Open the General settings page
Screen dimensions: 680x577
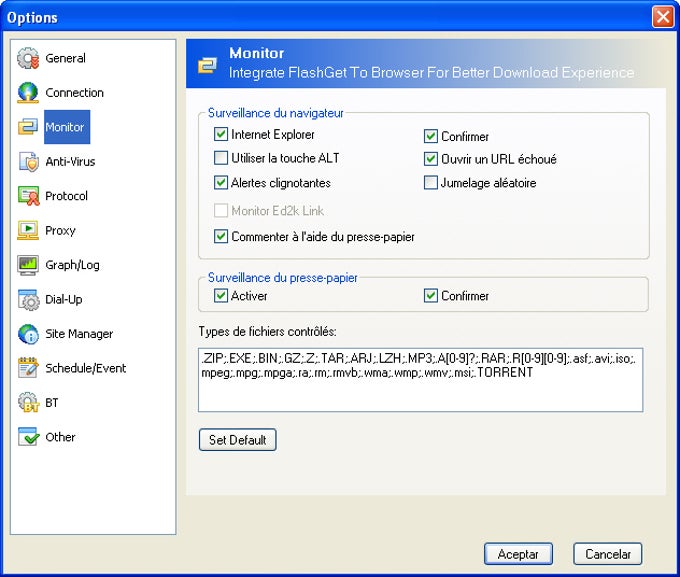tap(65, 58)
